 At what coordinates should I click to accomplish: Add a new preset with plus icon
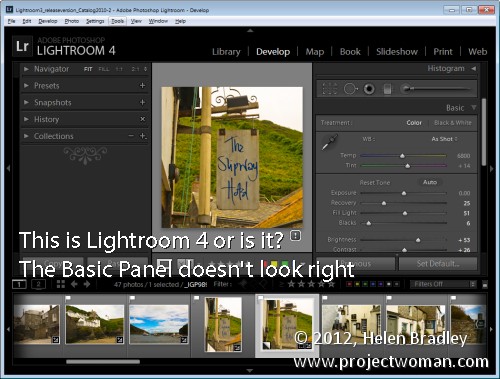click(142, 86)
